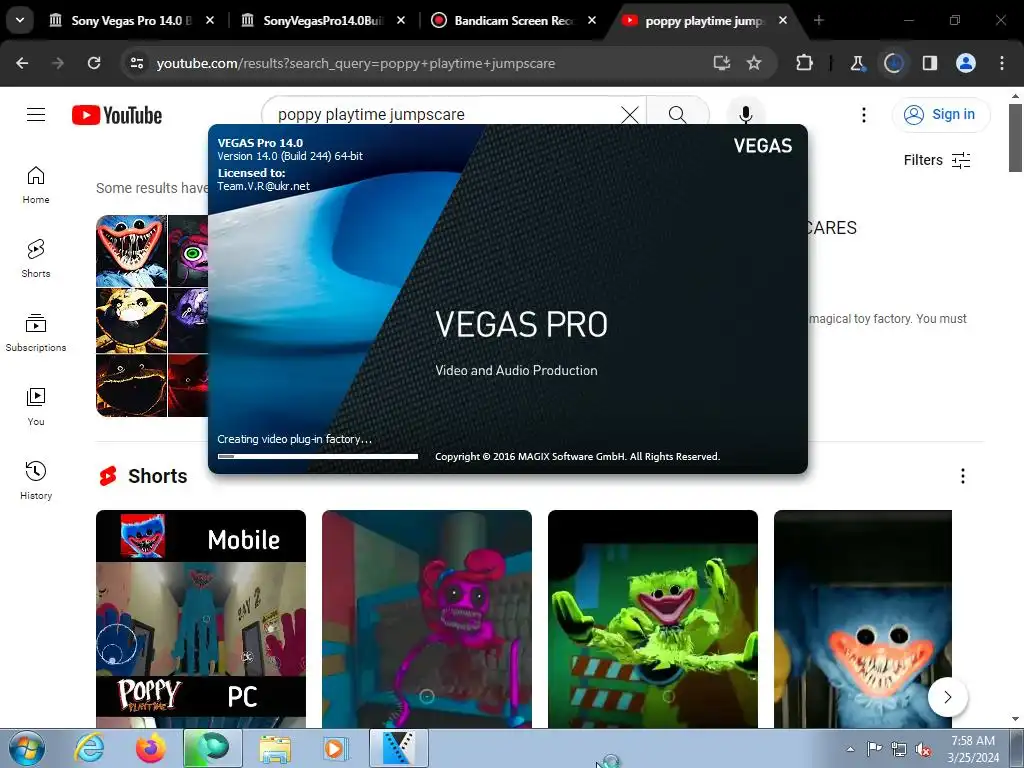Open Action Center flag icon

click(x=874, y=749)
